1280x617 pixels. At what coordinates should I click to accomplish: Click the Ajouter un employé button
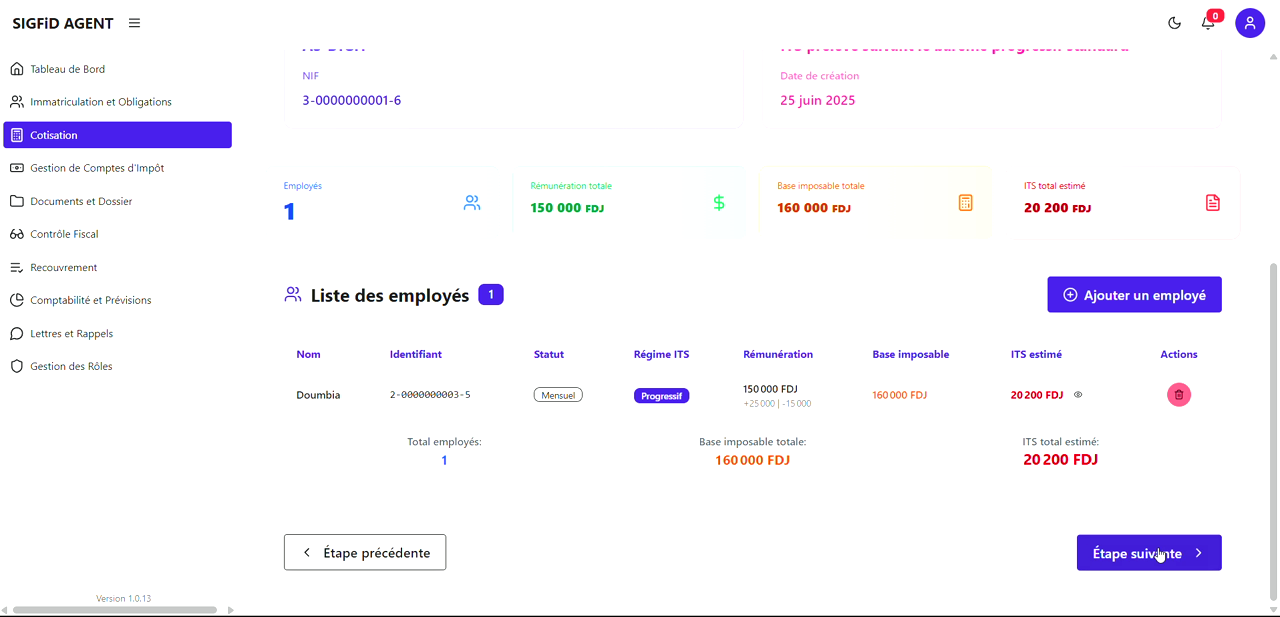tap(1134, 294)
